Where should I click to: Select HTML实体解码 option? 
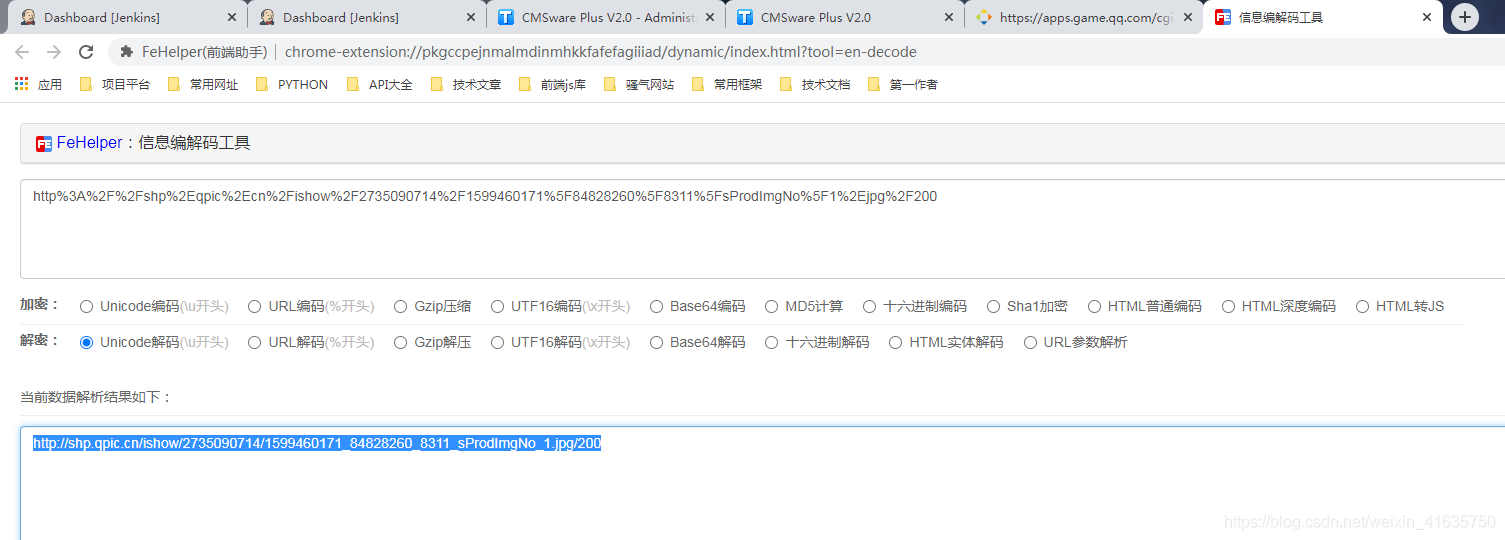point(896,343)
